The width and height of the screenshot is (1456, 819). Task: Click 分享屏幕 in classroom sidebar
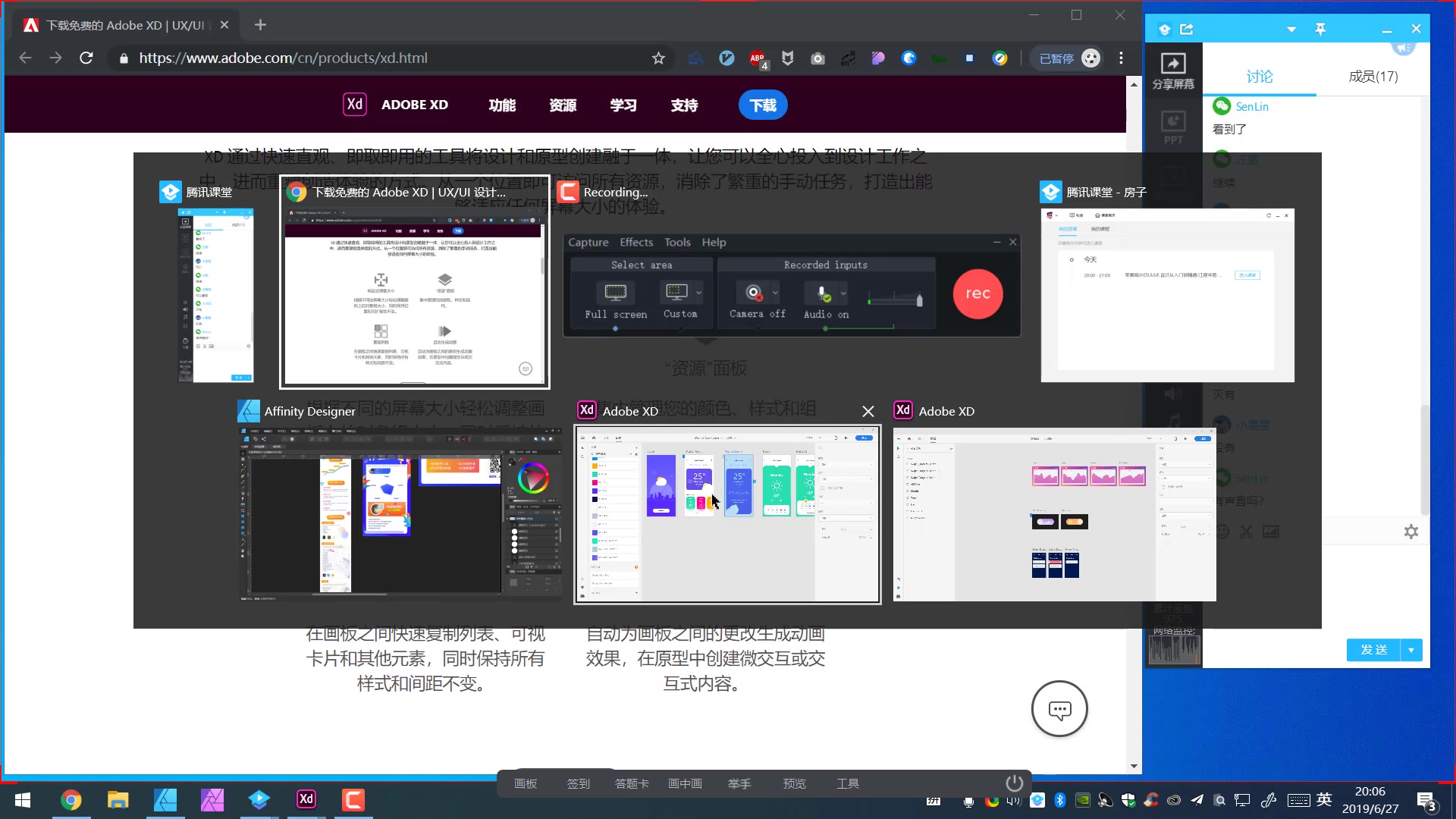coord(1173,71)
